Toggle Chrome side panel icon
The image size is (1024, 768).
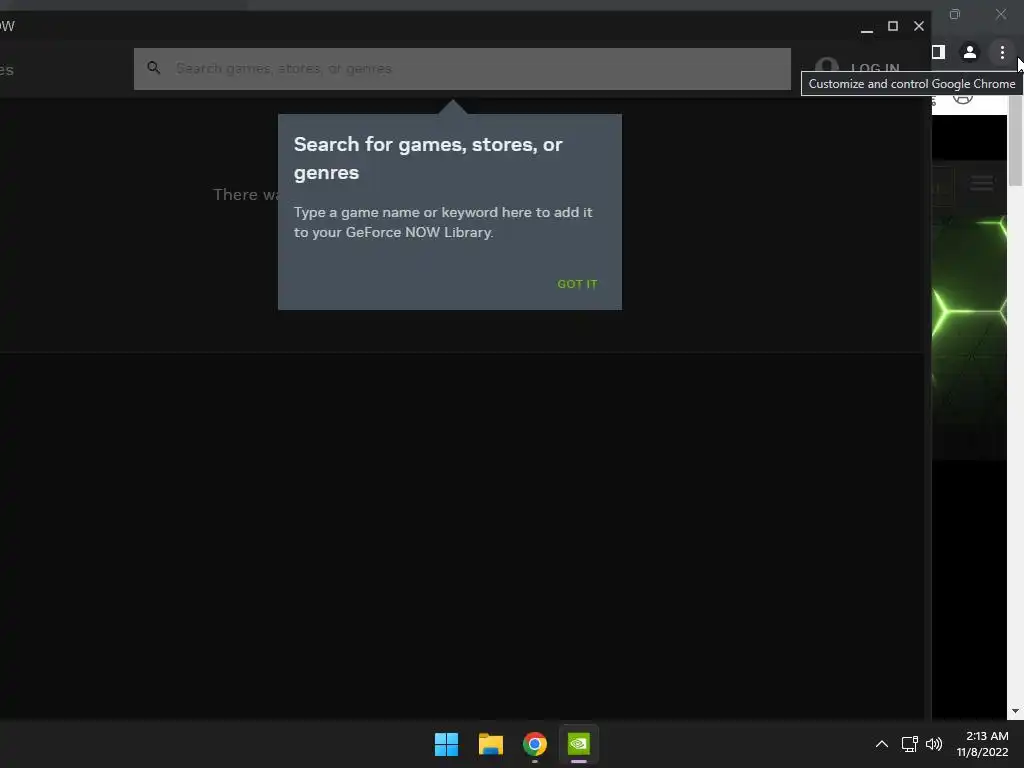(938, 52)
